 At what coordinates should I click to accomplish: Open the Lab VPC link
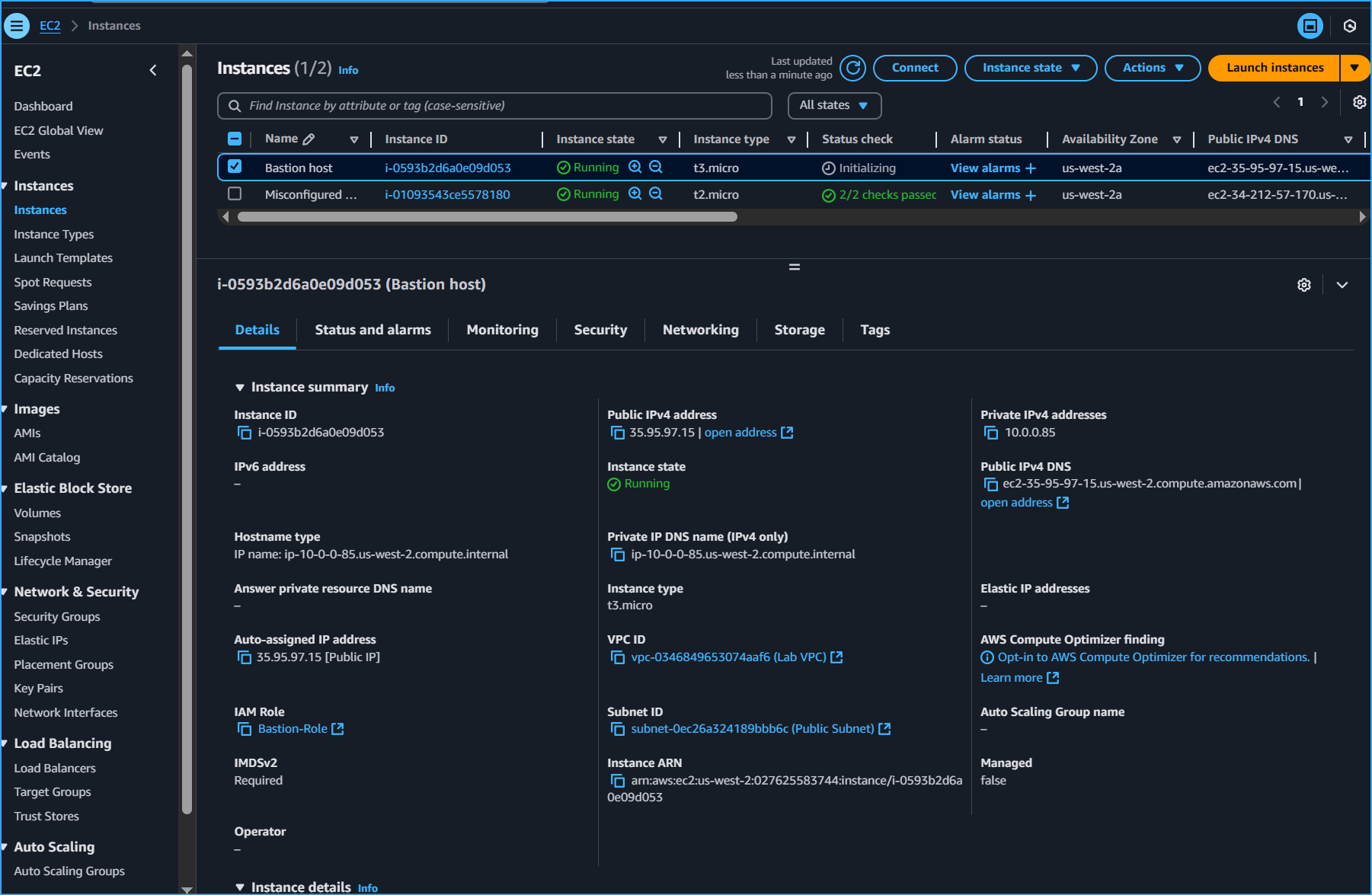click(726, 657)
